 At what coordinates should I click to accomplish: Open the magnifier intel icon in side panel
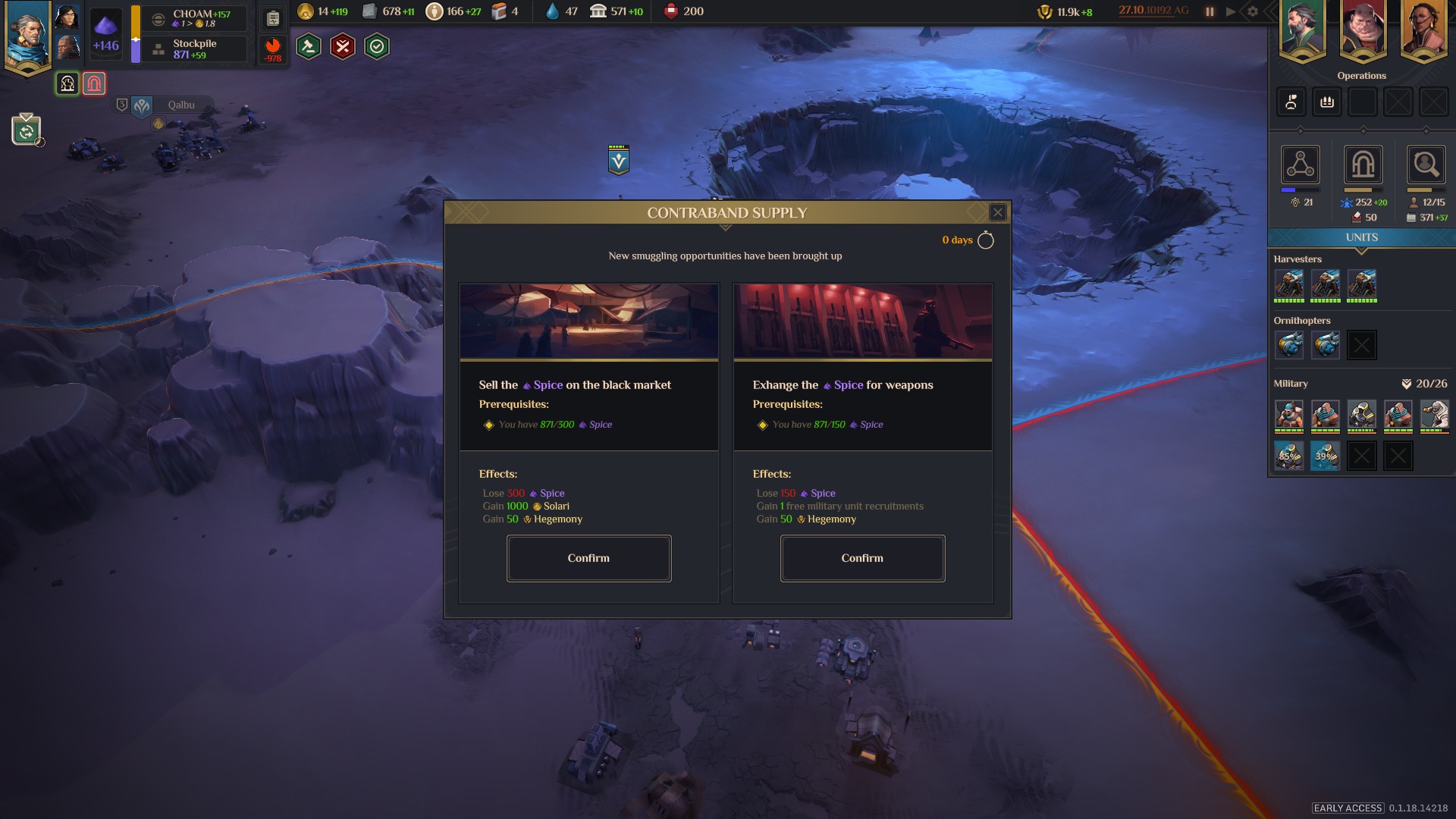point(1426,165)
